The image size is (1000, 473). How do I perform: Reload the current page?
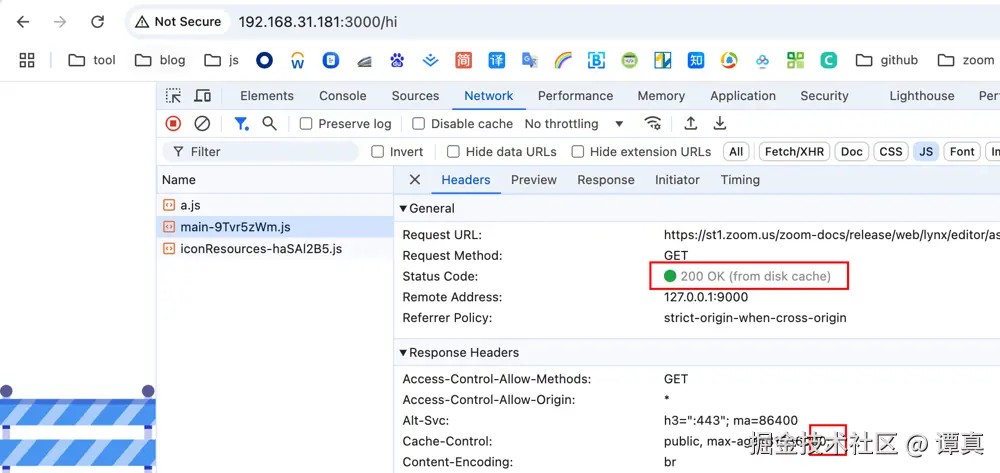click(98, 22)
